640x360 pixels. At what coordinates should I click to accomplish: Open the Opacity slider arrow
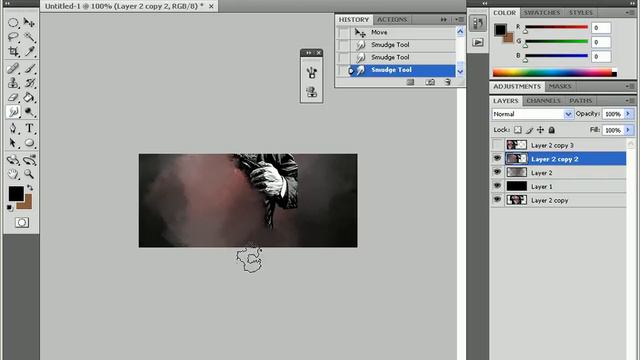pos(628,114)
